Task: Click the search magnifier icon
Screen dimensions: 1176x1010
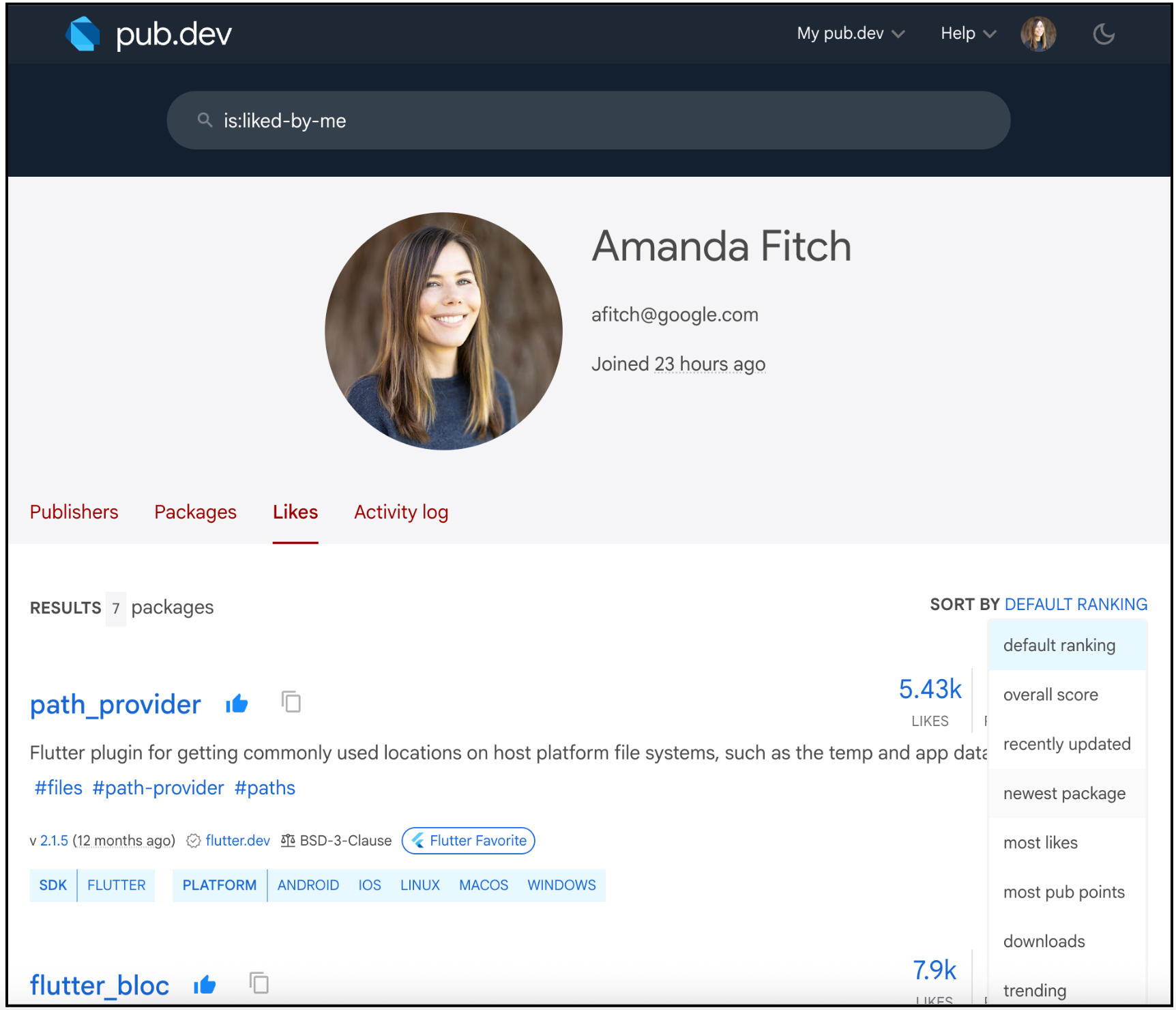Action: pyautogui.click(x=204, y=120)
